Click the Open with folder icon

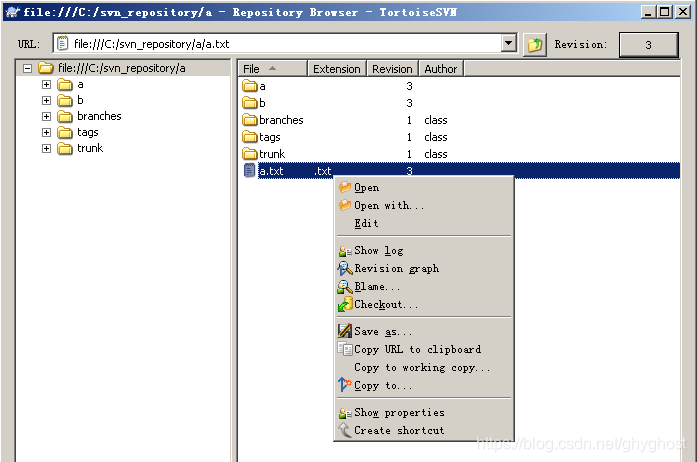(345, 205)
